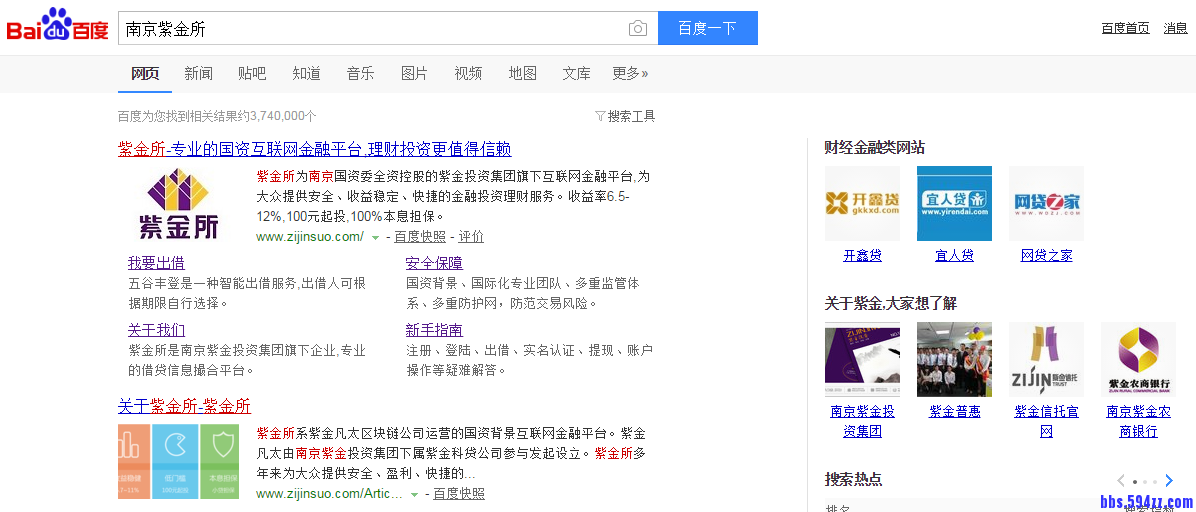The image size is (1196, 512).
Task: Open the 宜人贷 text link
Action: point(954,256)
